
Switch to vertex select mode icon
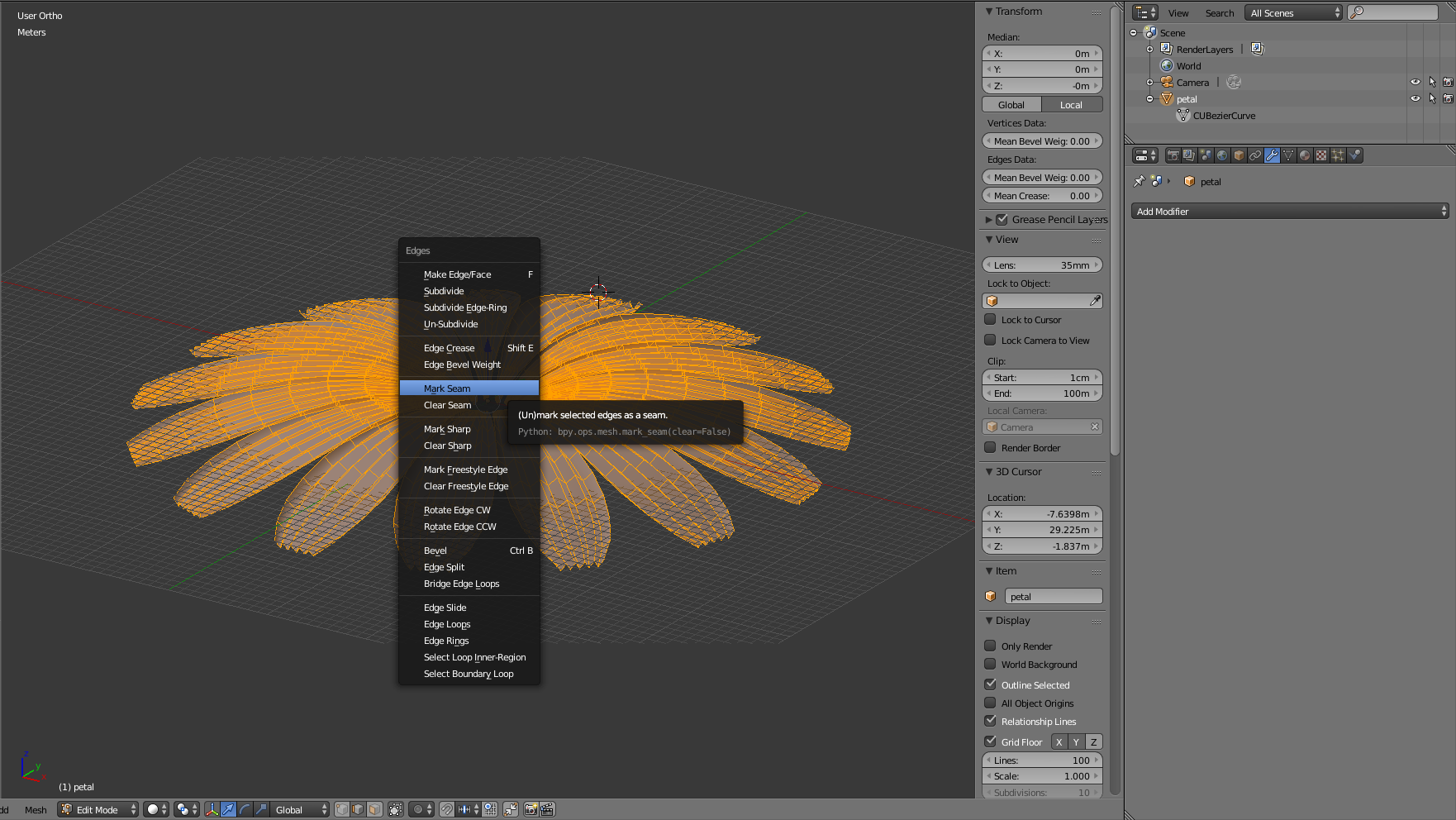(x=342, y=809)
